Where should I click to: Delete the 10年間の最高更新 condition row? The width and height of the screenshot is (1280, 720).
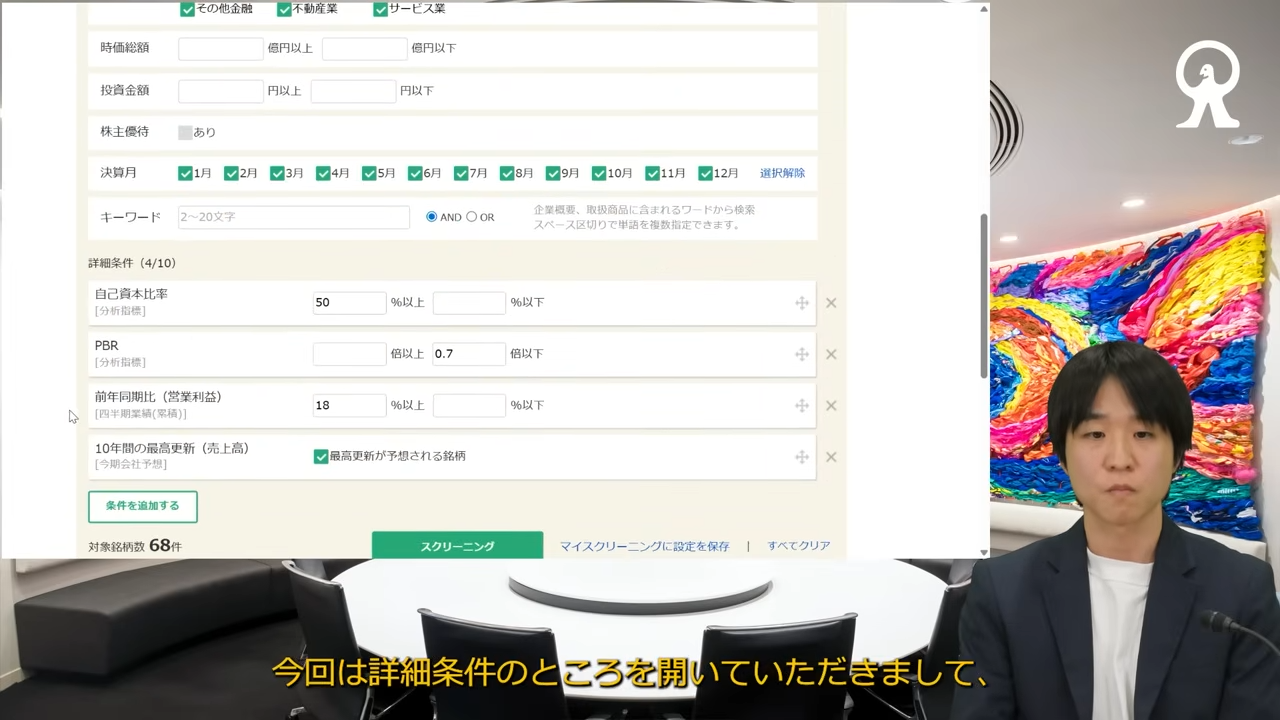point(831,457)
